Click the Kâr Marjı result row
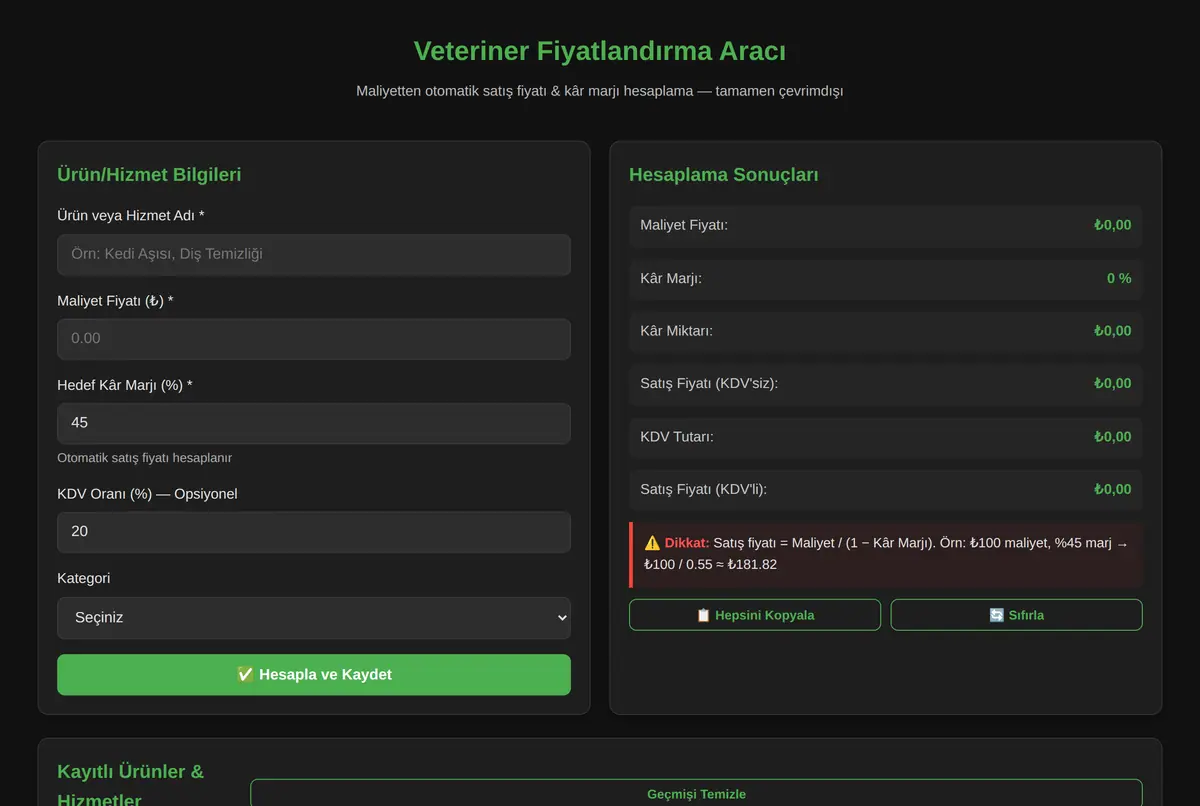This screenshot has width=1200, height=806. [886, 278]
